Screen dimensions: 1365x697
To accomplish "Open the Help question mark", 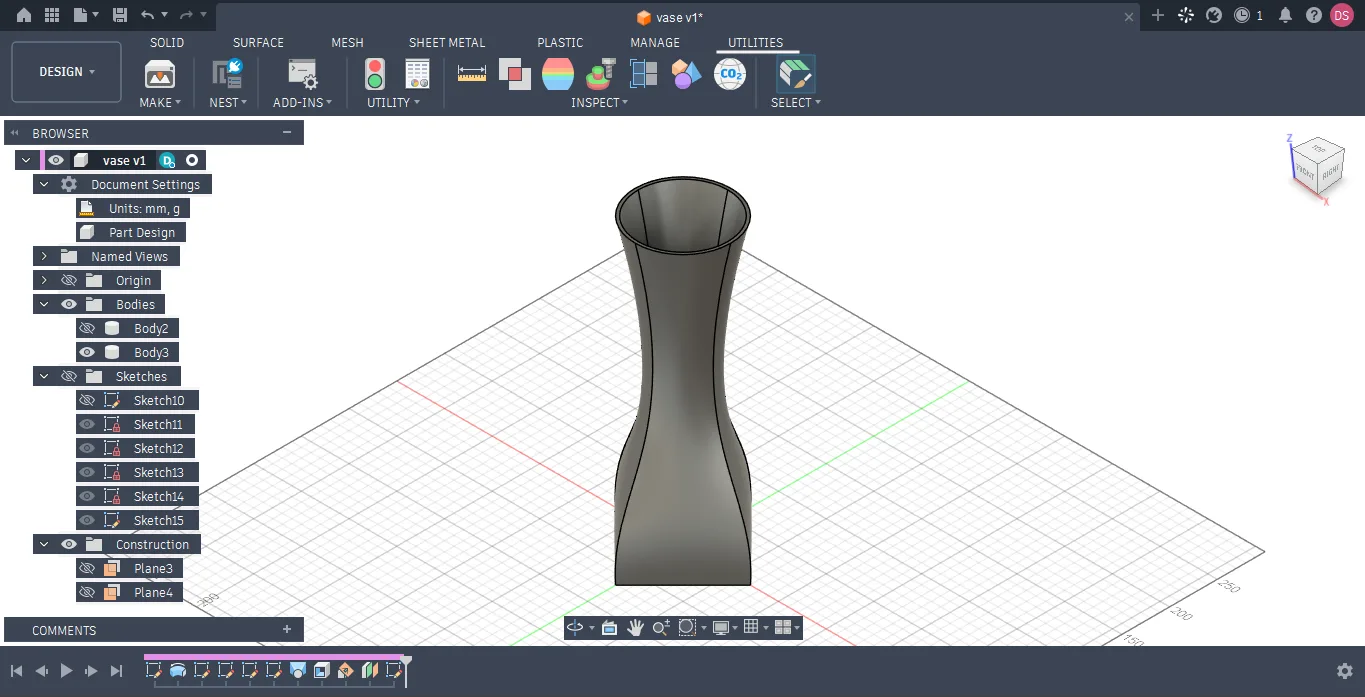I will pyautogui.click(x=1314, y=15).
